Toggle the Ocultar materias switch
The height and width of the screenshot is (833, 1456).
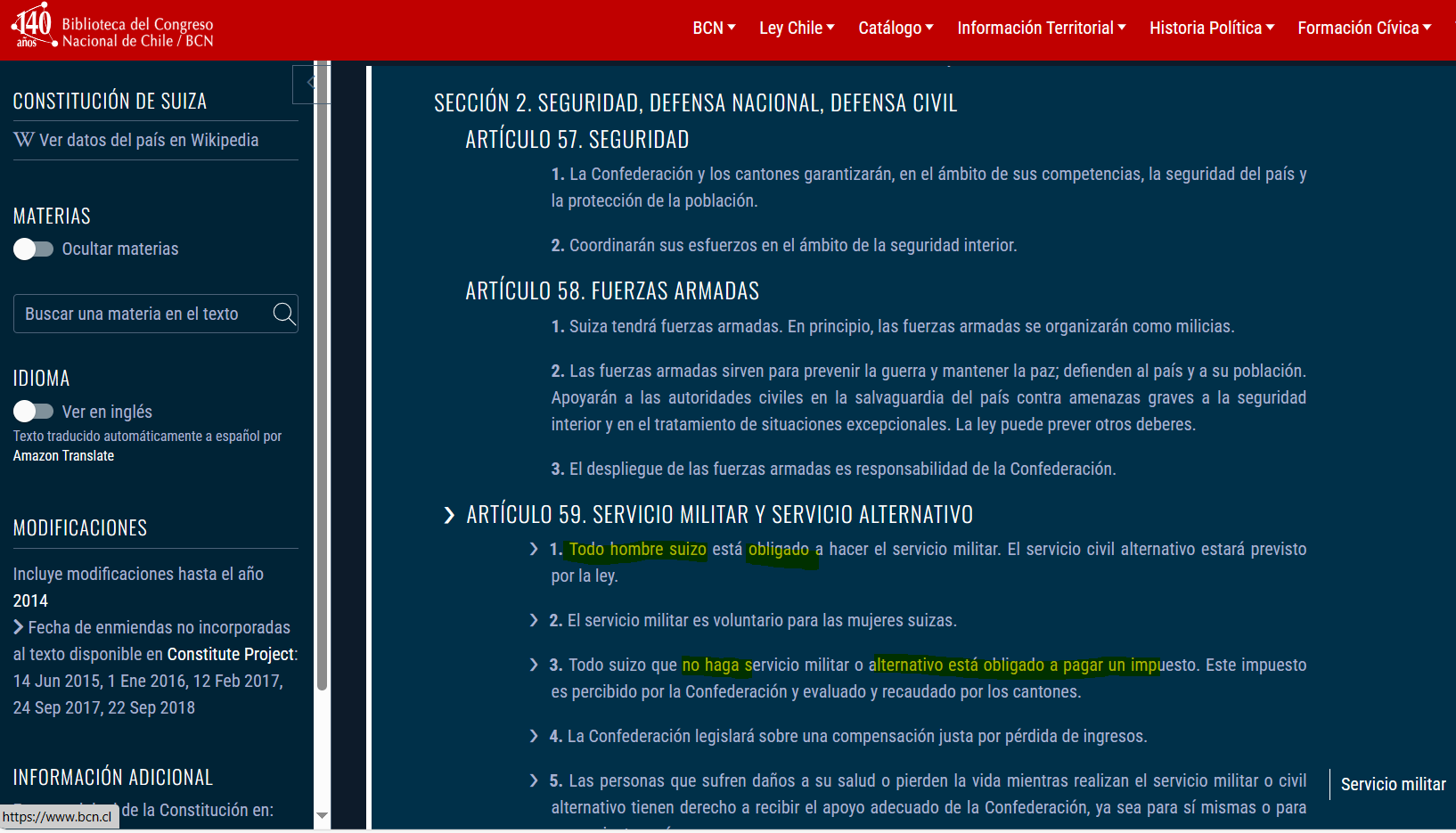pyautogui.click(x=34, y=249)
